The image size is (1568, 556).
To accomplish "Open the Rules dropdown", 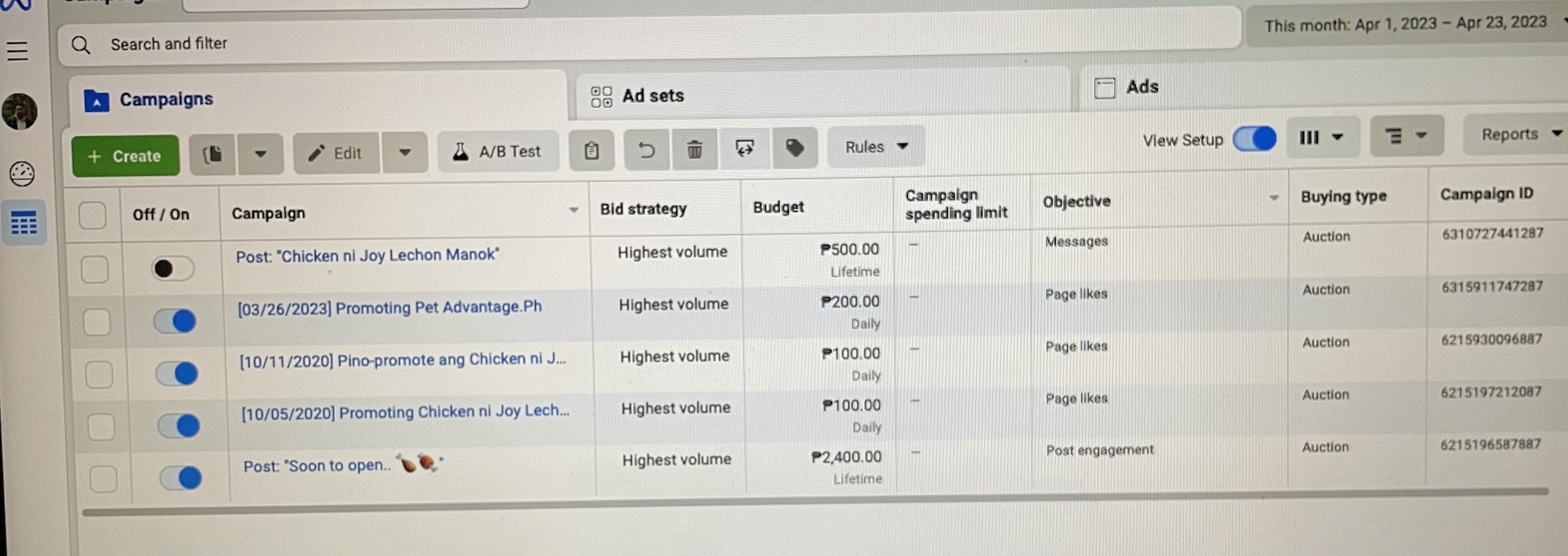I will pos(875,147).
